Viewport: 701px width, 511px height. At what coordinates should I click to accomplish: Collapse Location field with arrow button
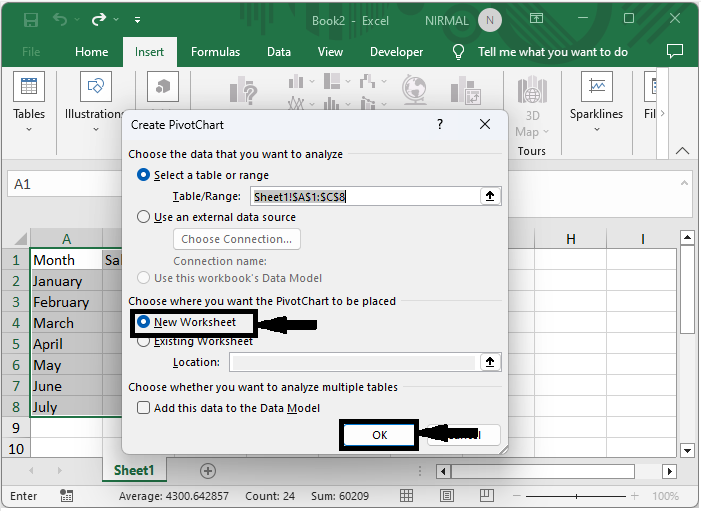[490, 362]
